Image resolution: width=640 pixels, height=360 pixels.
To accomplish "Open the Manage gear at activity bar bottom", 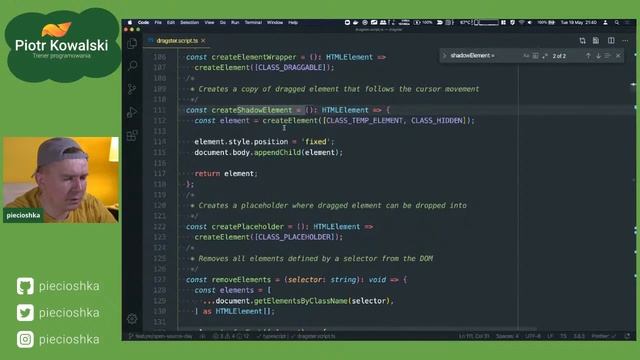I will (x=132, y=318).
